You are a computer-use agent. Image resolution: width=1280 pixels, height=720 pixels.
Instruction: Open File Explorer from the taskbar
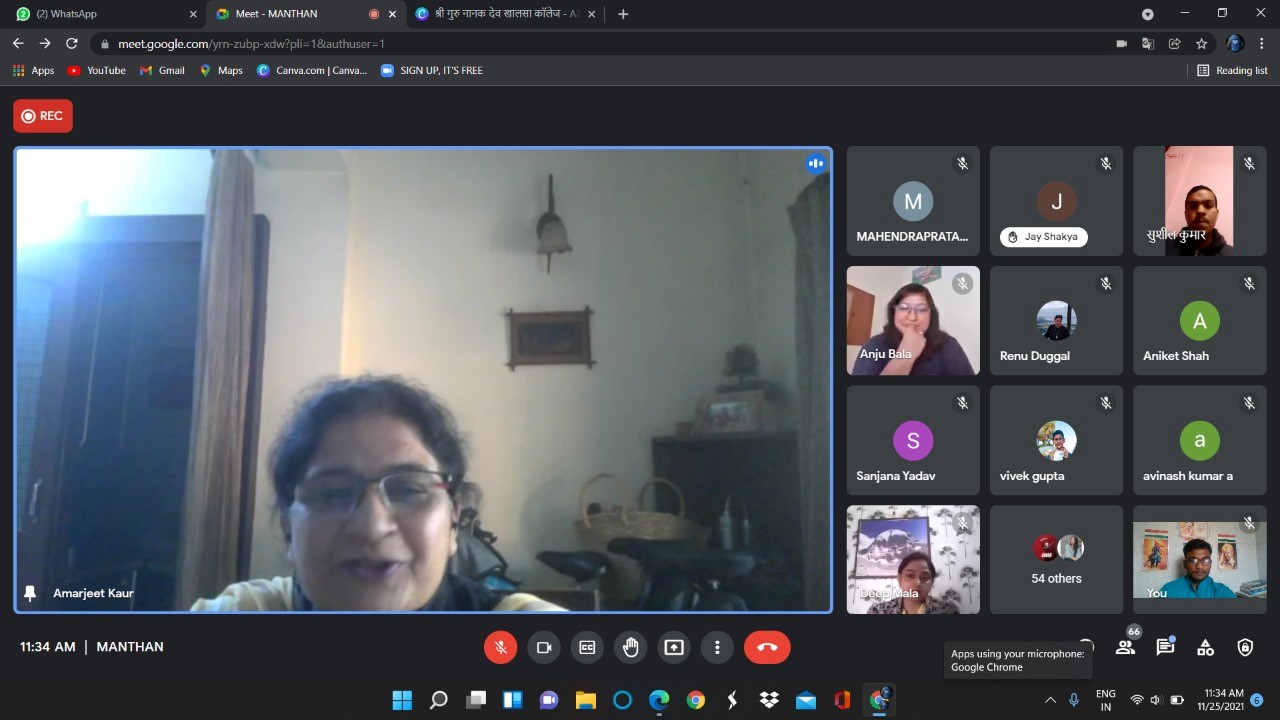tap(586, 700)
